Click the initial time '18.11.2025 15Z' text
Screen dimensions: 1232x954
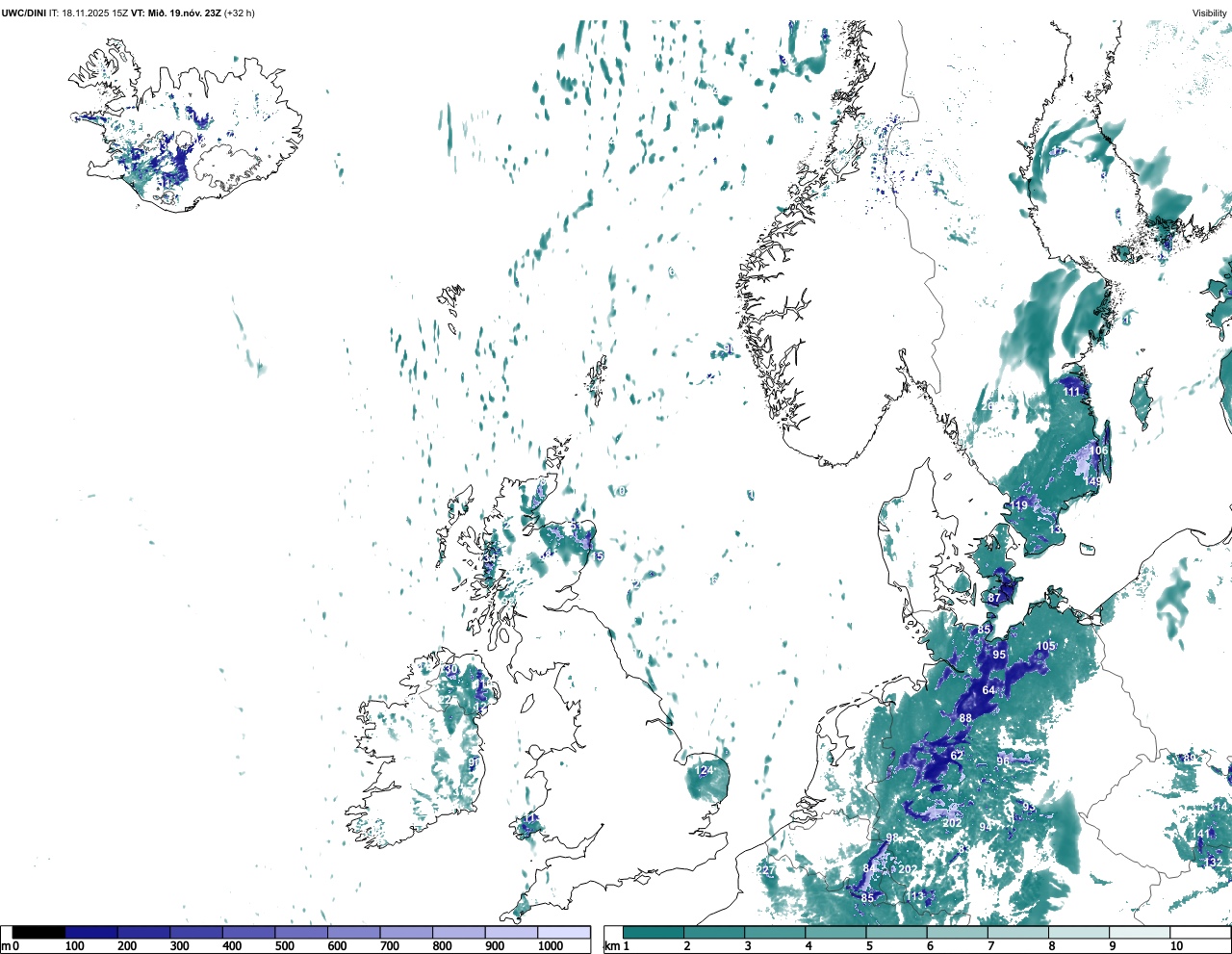tap(94, 13)
